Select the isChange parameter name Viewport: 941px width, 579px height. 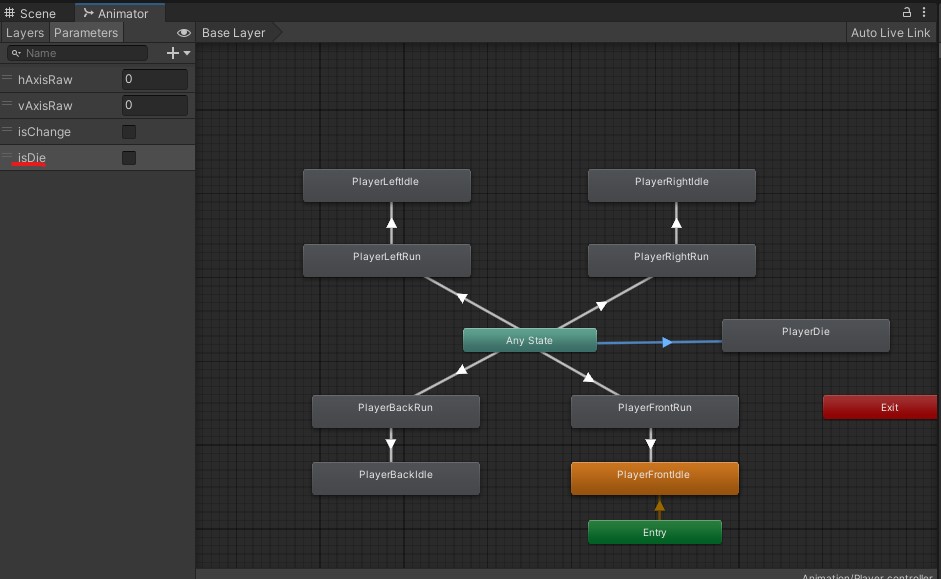point(44,131)
